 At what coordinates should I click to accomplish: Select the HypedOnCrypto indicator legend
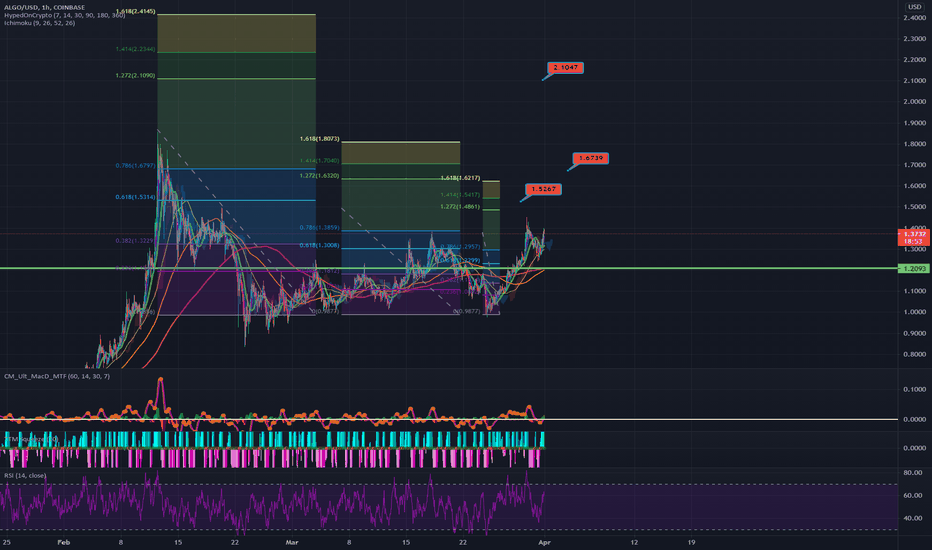click(x=64, y=15)
